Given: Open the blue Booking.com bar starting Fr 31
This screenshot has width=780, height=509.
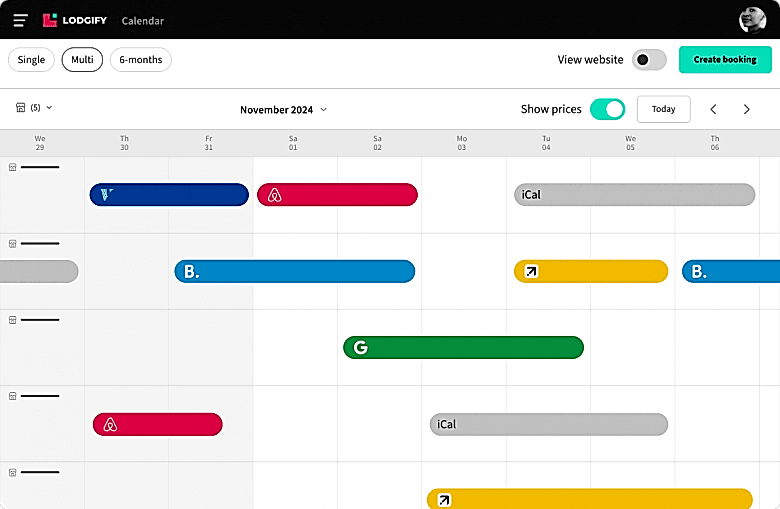Looking at the screenshot, I should click(294, 271).
